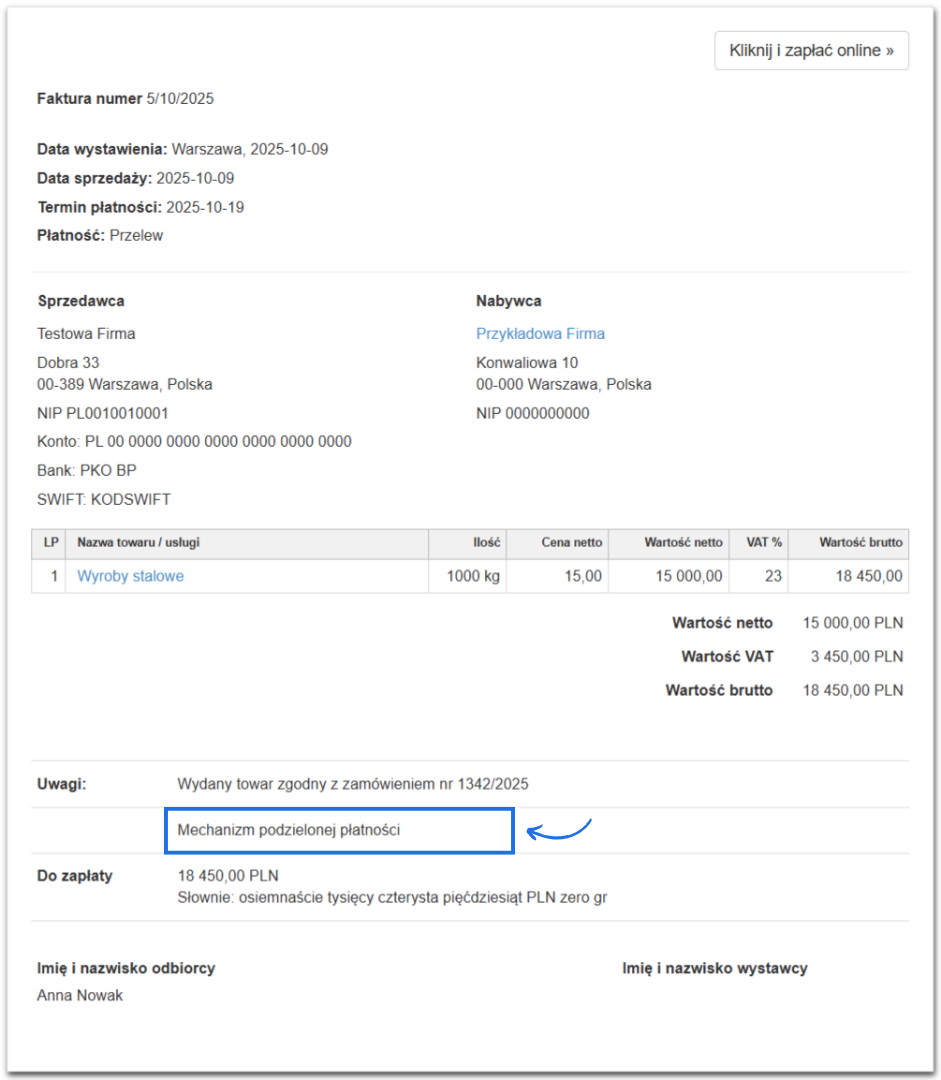Click the Słownie amount-in-words line

(x=392, y=898)
